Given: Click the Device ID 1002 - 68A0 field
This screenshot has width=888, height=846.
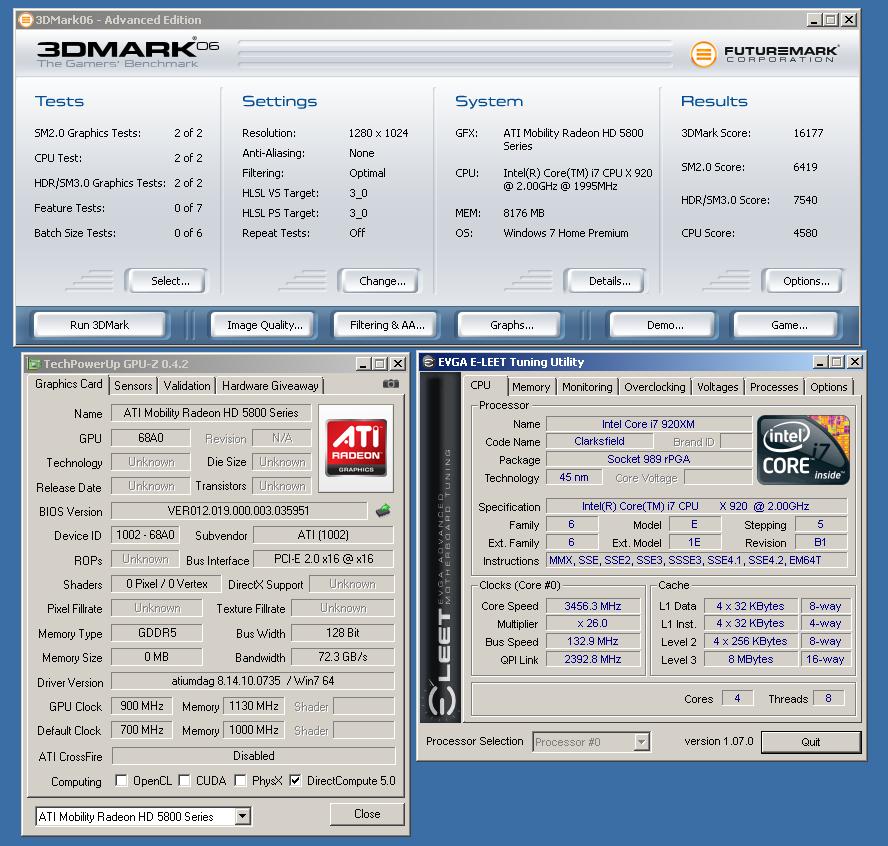Looking at the screenshot, I should [145, 535].
